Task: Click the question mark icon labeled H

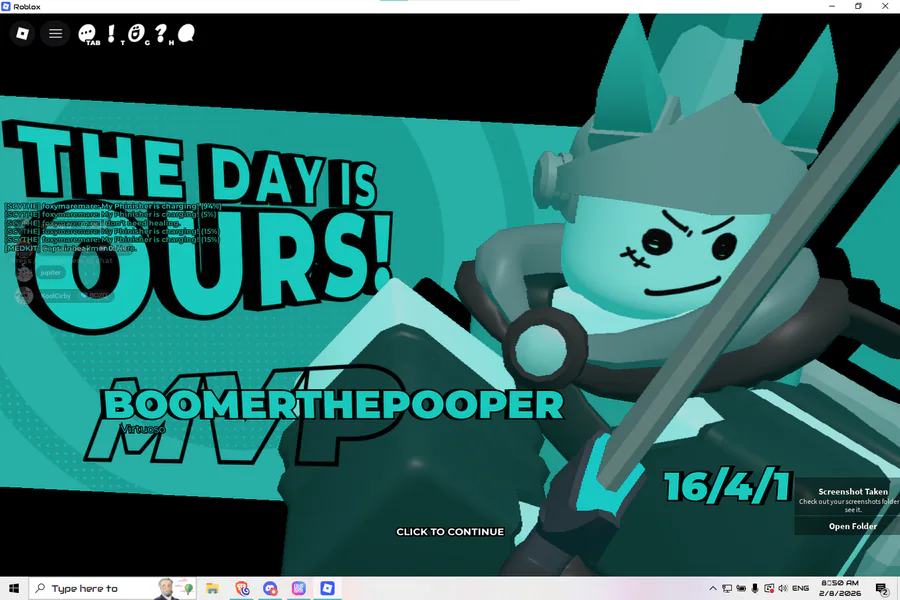Action: [161, 33]
